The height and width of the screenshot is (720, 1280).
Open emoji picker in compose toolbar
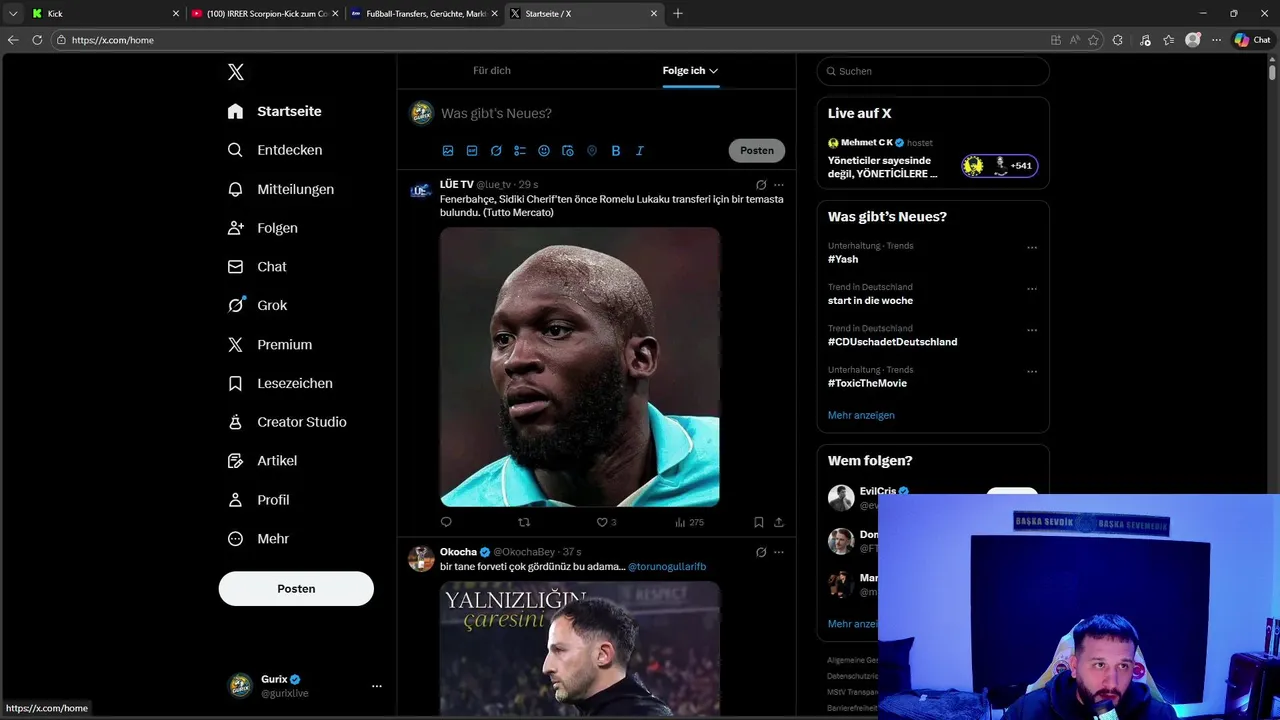click(x=544, y=151)
